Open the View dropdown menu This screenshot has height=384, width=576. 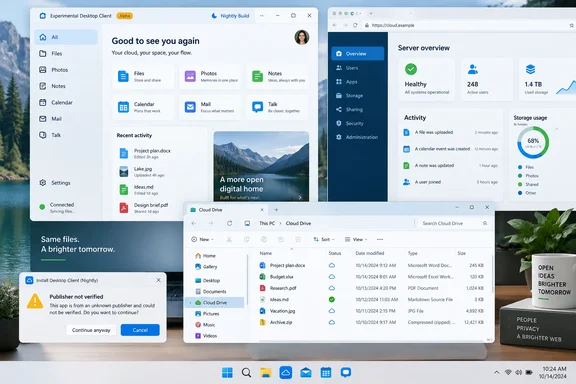(x=356, y=239)
